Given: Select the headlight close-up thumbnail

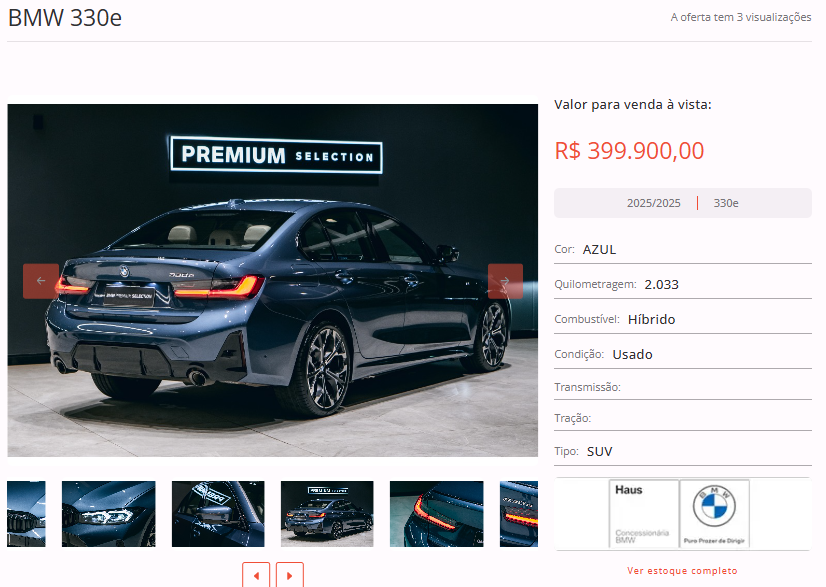Looking at the screenshot, I should [x=109, y=514].
